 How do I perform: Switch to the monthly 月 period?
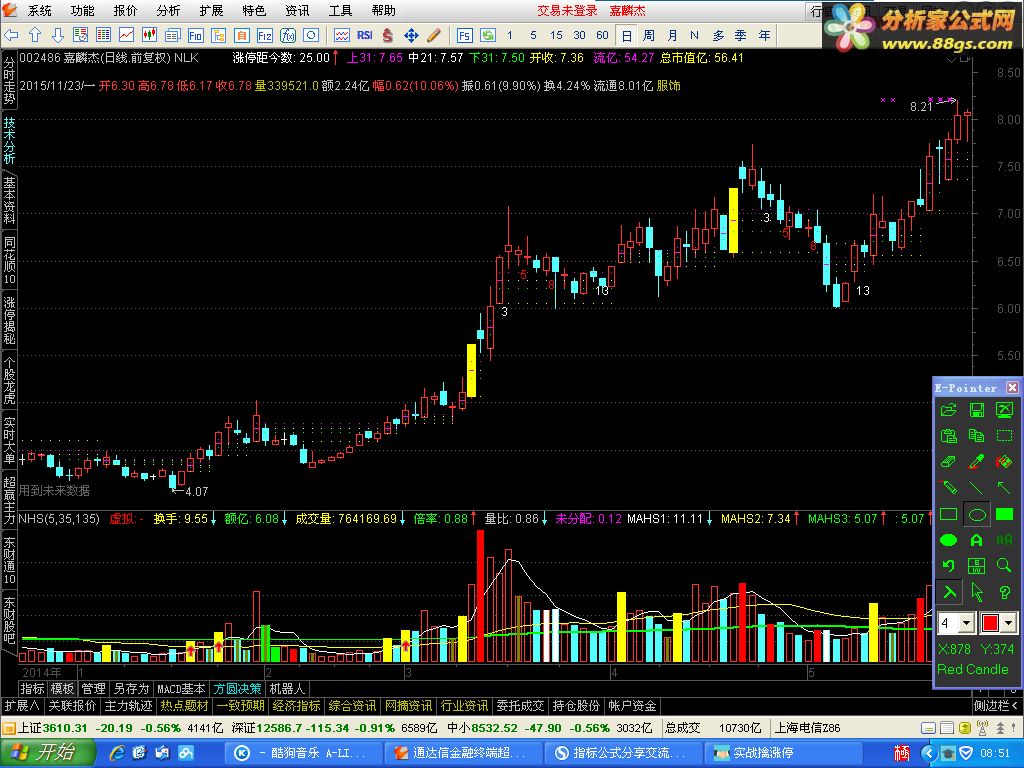click(672, 35)
